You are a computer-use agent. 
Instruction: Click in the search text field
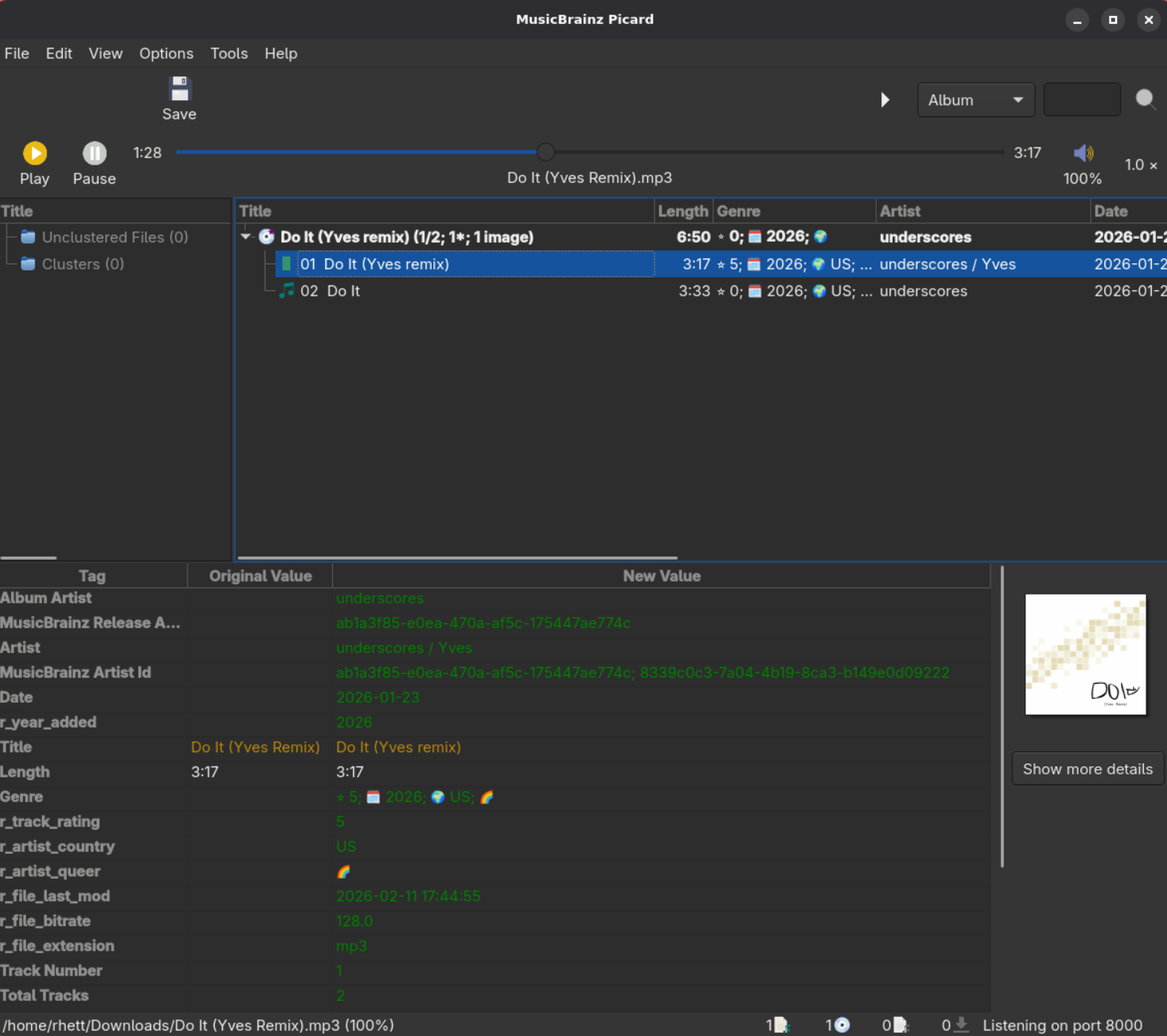point(1081,100)
